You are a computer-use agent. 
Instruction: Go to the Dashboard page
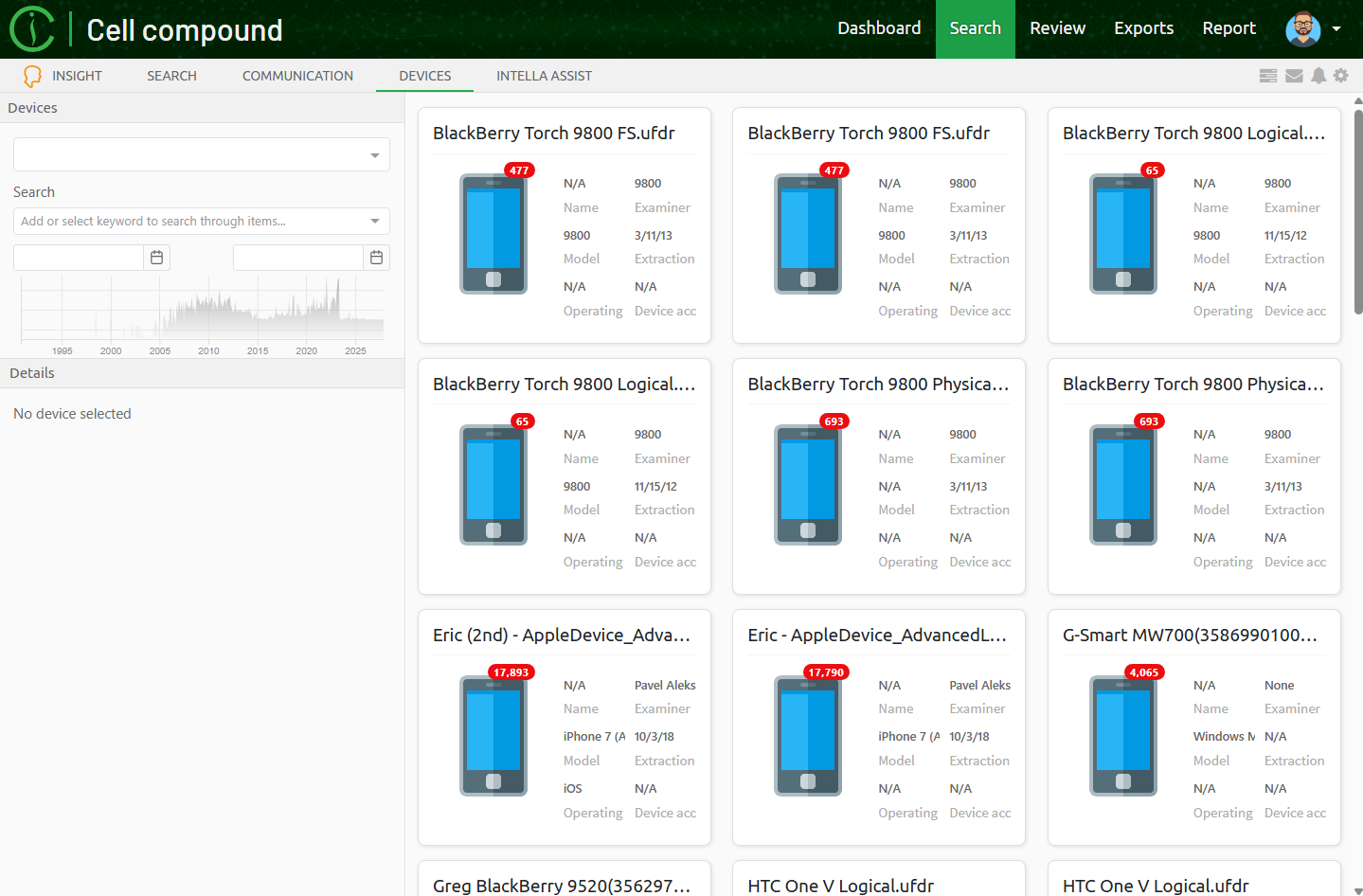(x=879, y=28)
